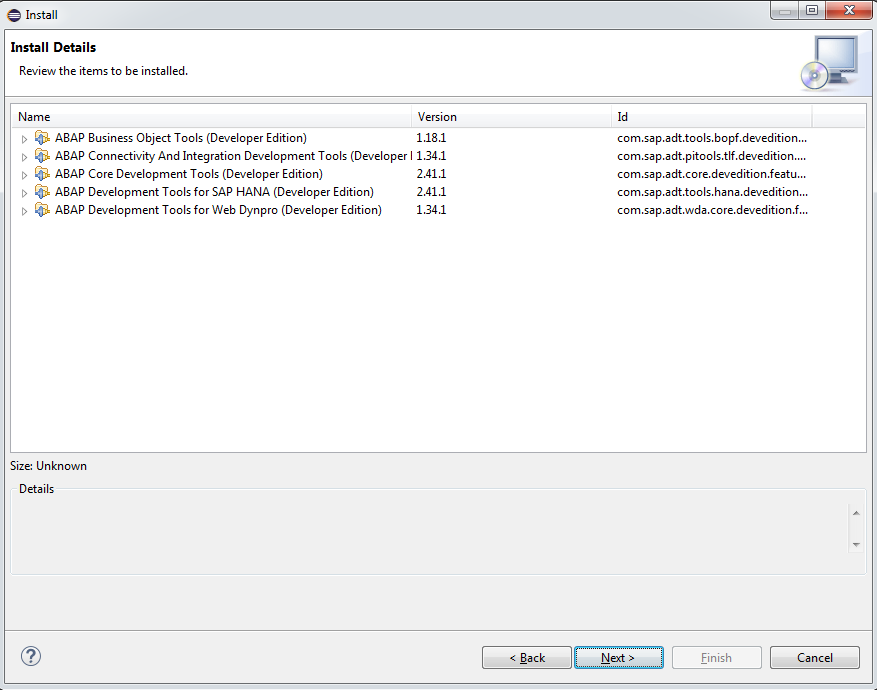The image size is (877, 690).
Task: Click id com.sap.adt.pitools.tlf.devedition cell
Action: (x=712, y=155)
